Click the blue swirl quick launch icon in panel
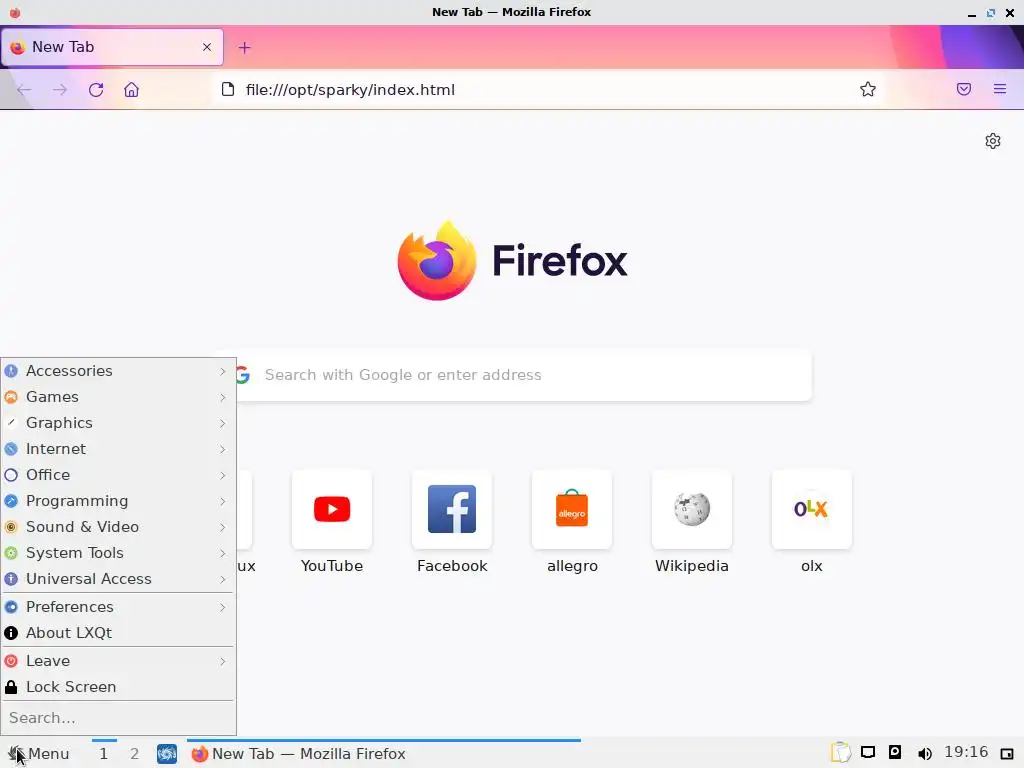 167,754
